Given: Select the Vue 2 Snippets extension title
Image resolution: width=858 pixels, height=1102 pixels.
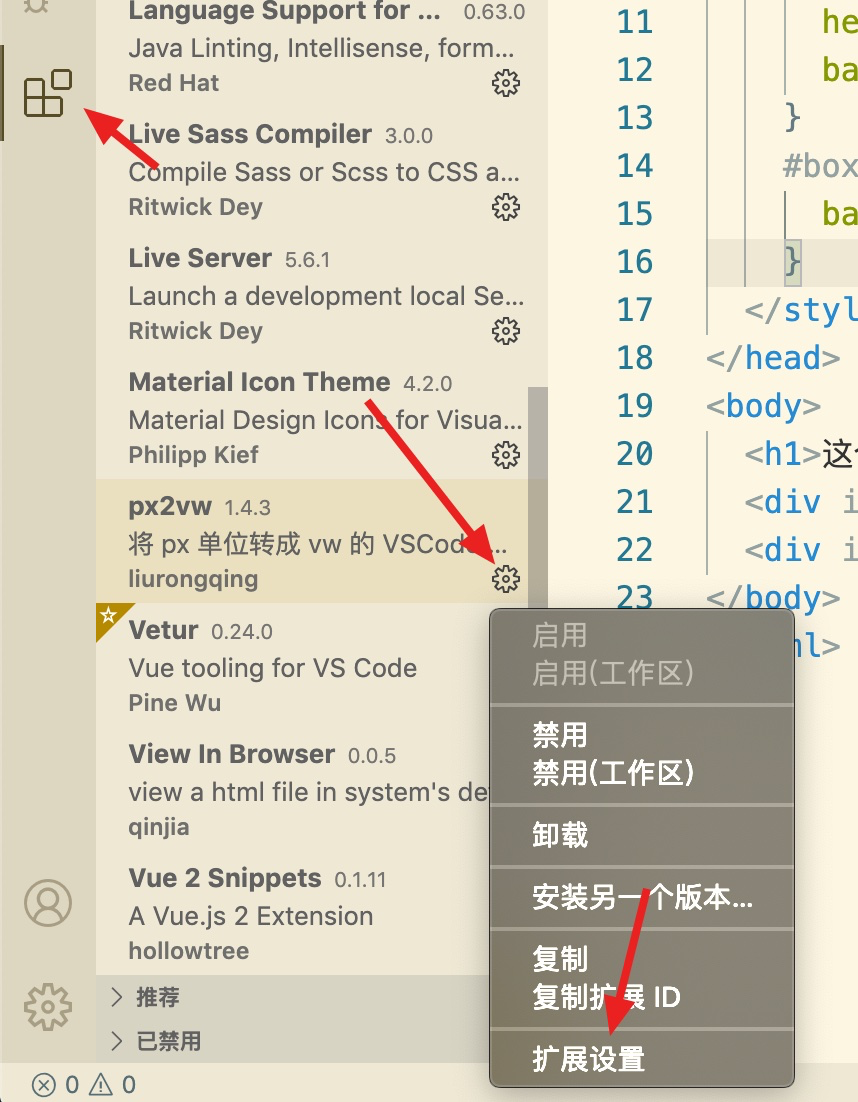Looking at the screenshot, I should [225, 878].
